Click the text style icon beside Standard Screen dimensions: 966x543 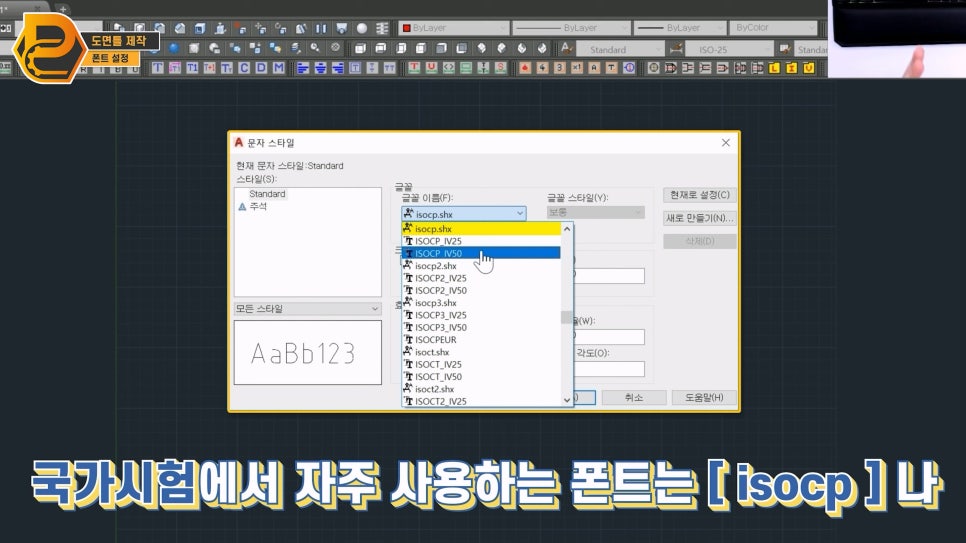pos(567,48)
